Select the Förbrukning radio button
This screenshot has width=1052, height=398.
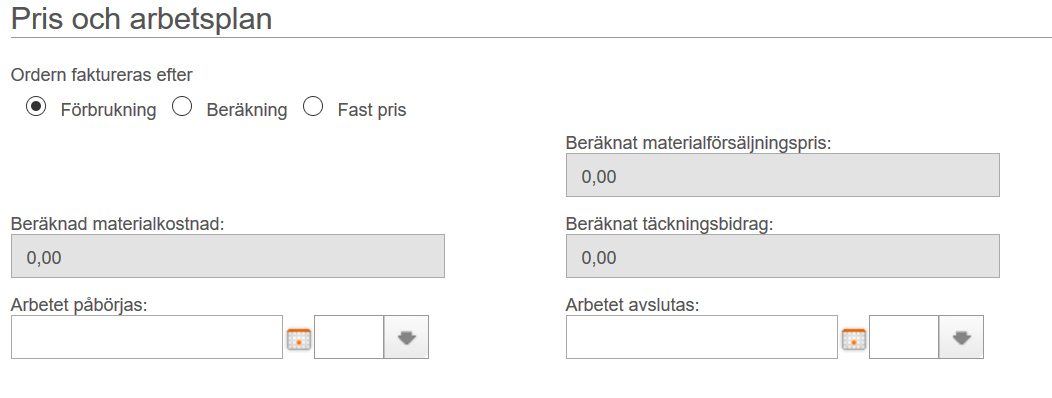click(x=36, y=107)
